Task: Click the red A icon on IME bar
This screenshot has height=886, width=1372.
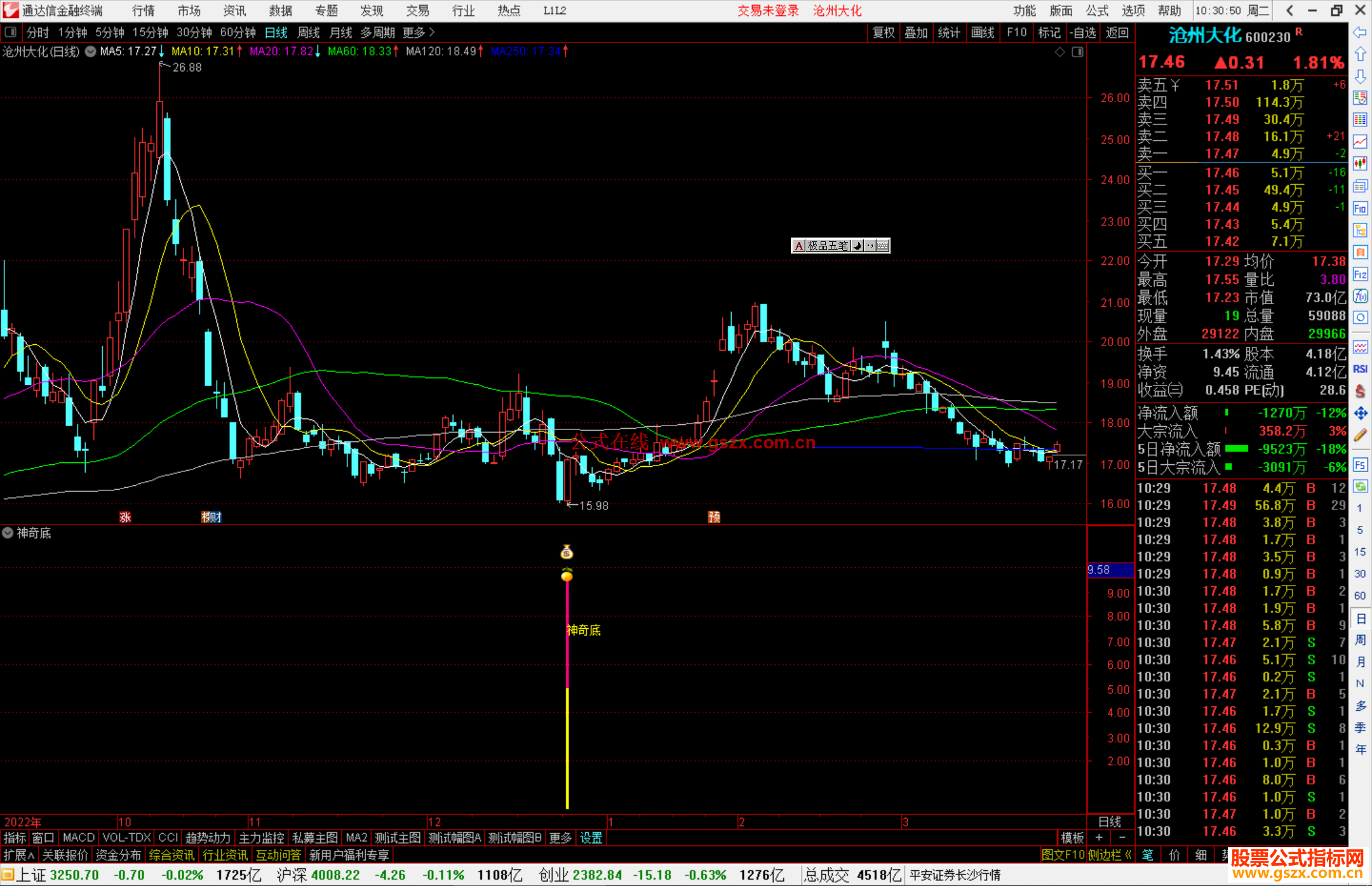Action: click(x=799, y=246)
